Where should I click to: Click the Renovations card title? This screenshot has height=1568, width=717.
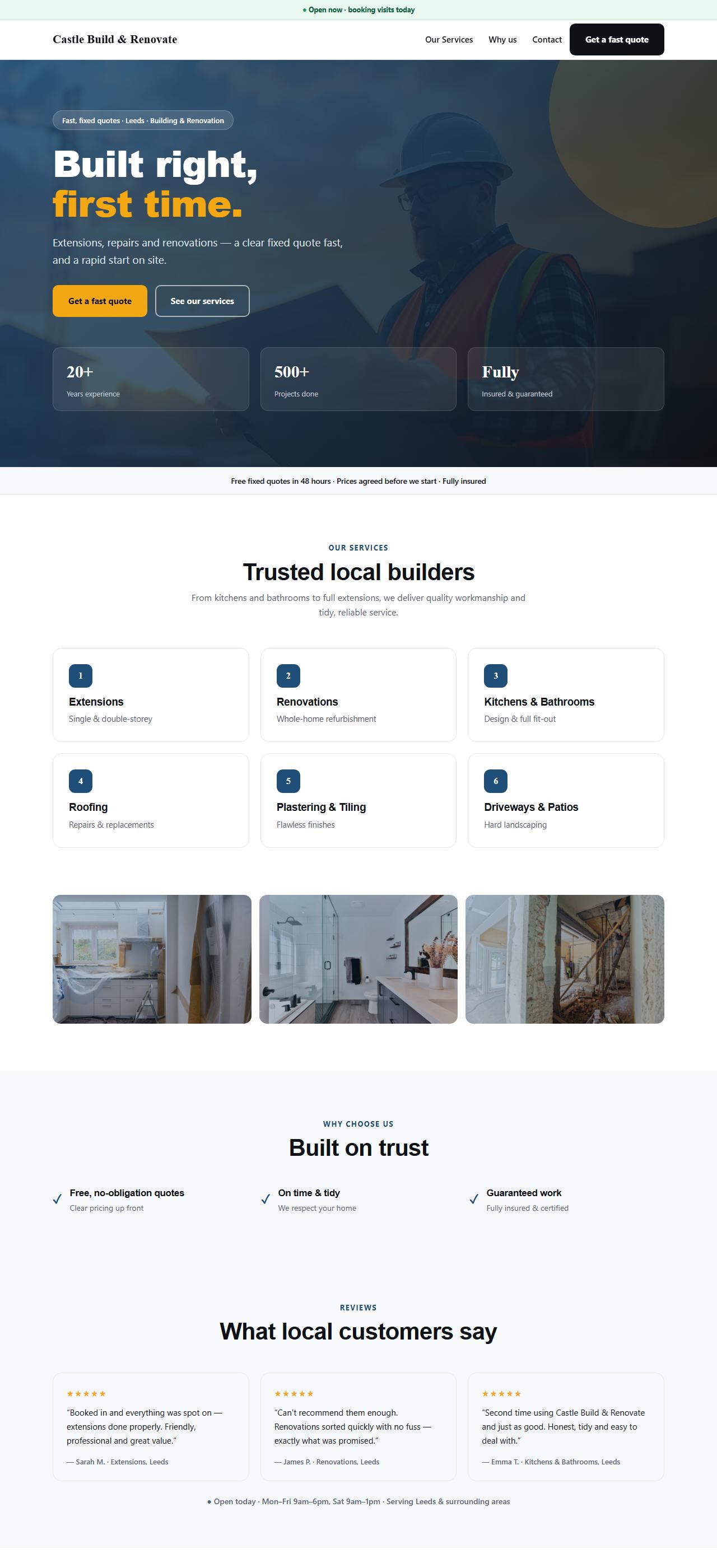point(307,702)
